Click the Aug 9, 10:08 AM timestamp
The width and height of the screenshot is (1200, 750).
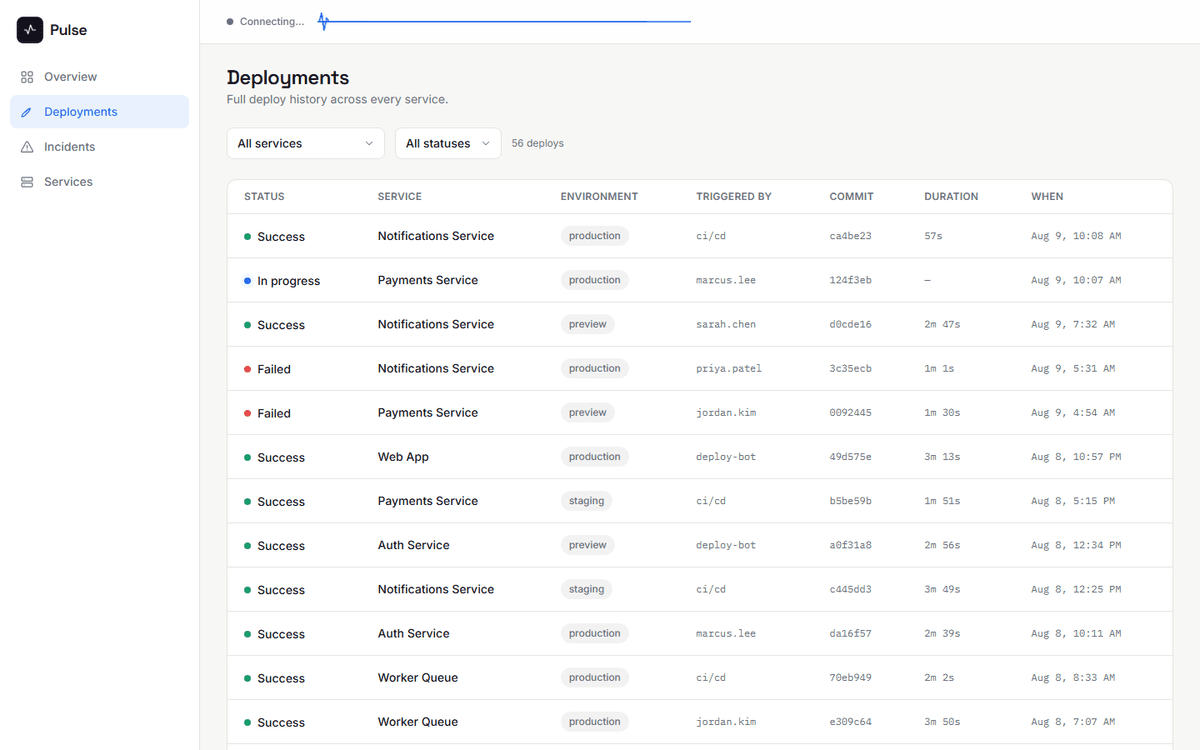pos(1076,236)
